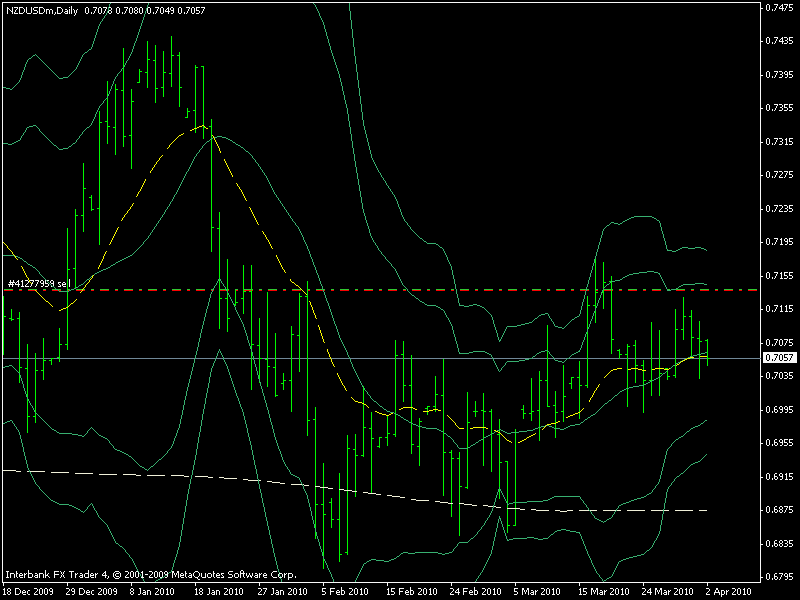The image size is (800, 600).
Task: Select the 0.6795 price at the axis bottom
Action: [x=777, y=577]
